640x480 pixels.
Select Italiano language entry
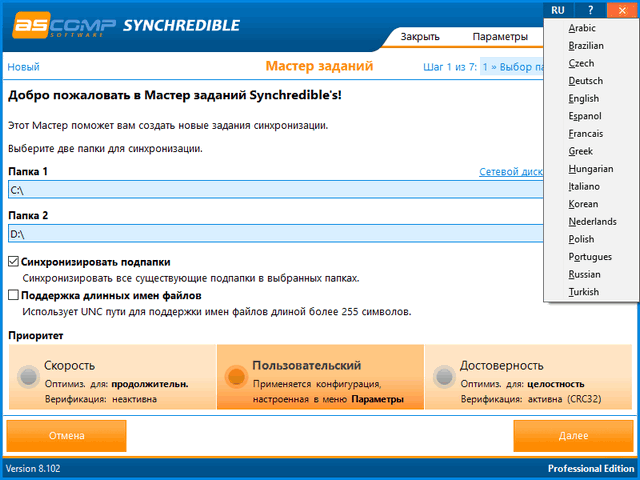pos(591,186)
